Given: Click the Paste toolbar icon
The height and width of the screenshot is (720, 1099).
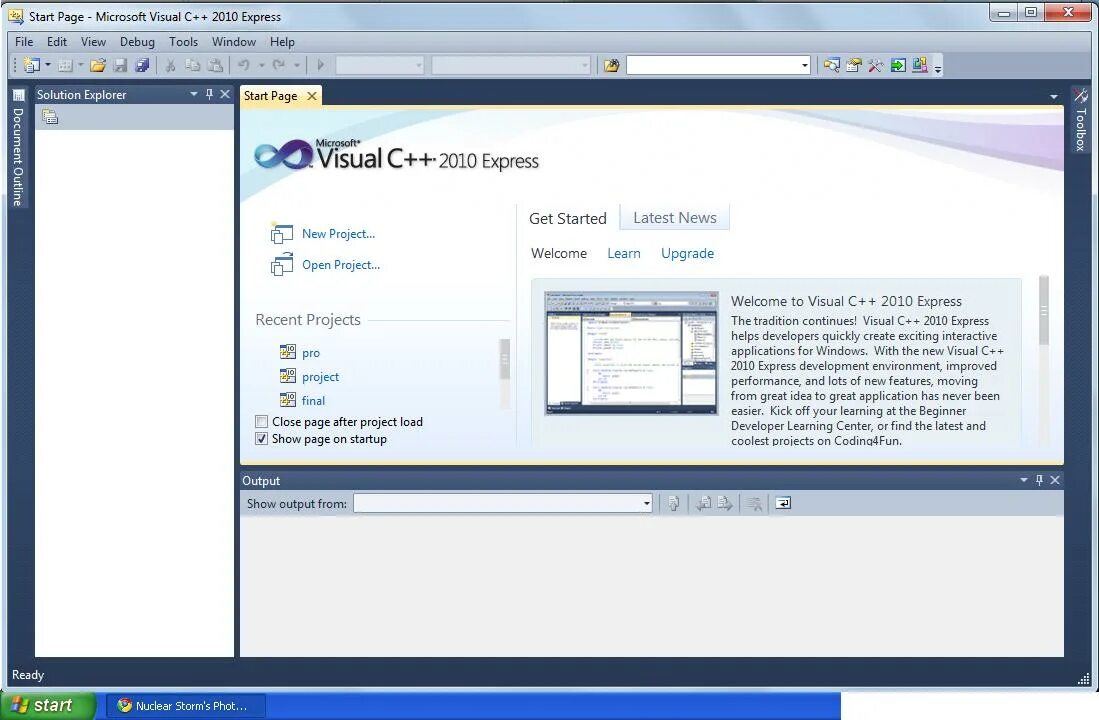Looking at the screenshot, I should pos(216,65).
